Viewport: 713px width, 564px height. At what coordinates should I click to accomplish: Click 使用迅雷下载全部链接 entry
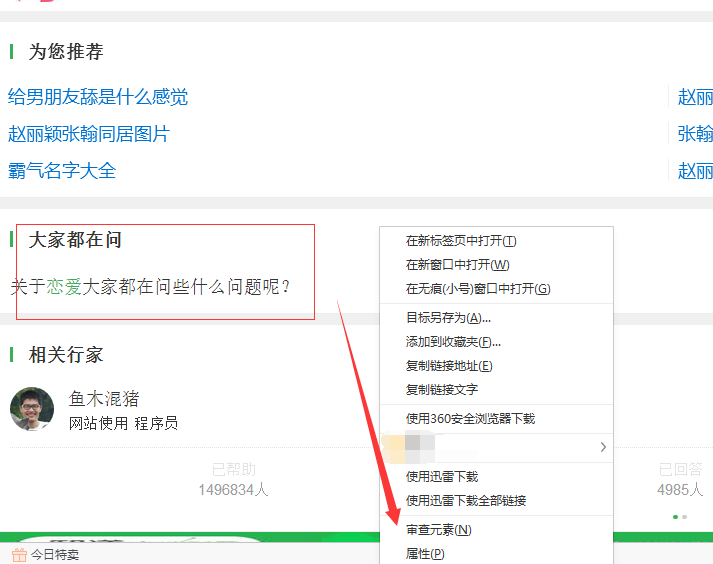[465, 501]
